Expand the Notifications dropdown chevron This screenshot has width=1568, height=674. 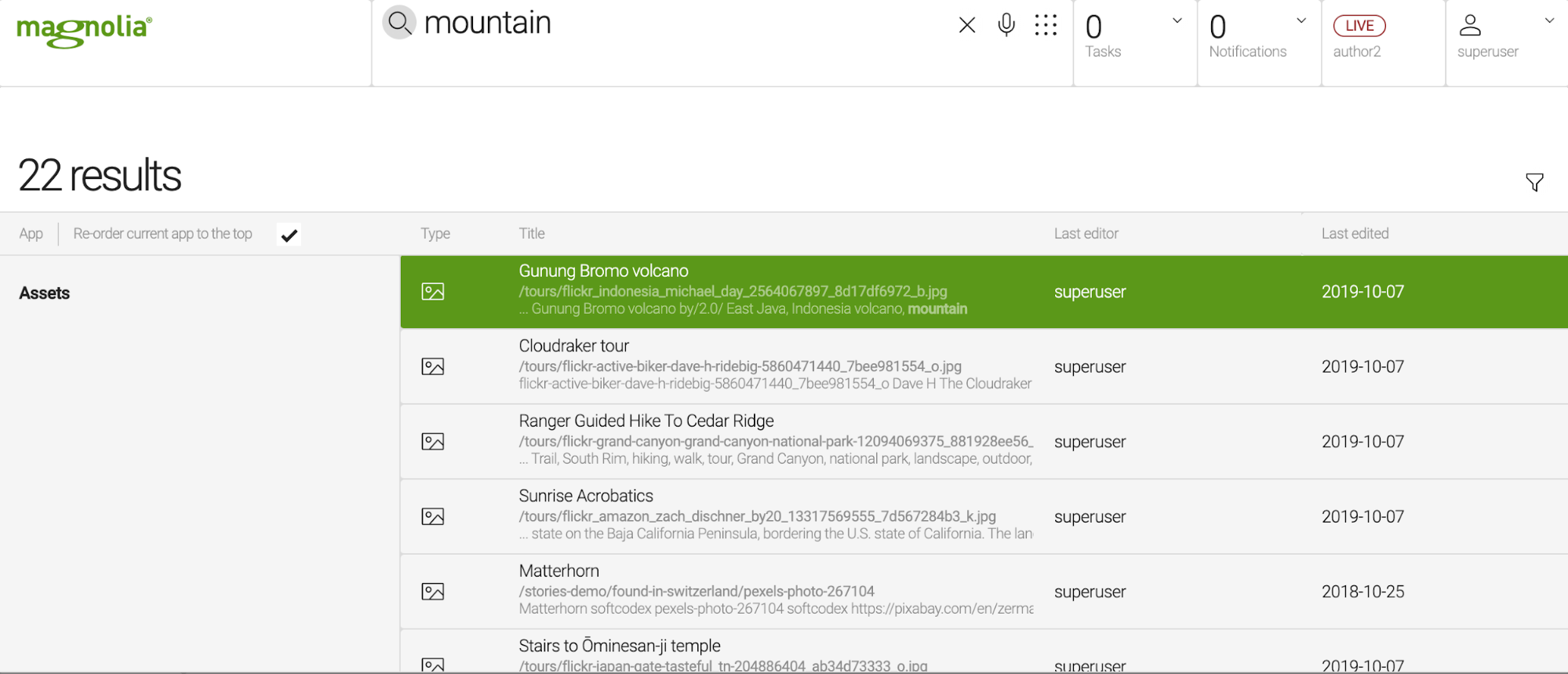click(x=1301, y=21)
